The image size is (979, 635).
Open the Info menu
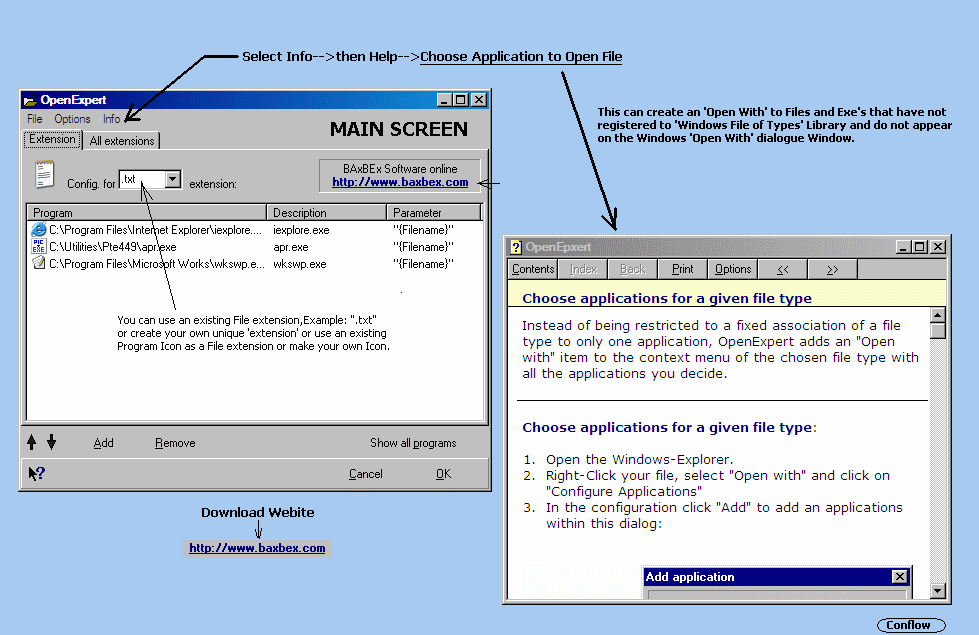tap(111, 119)
